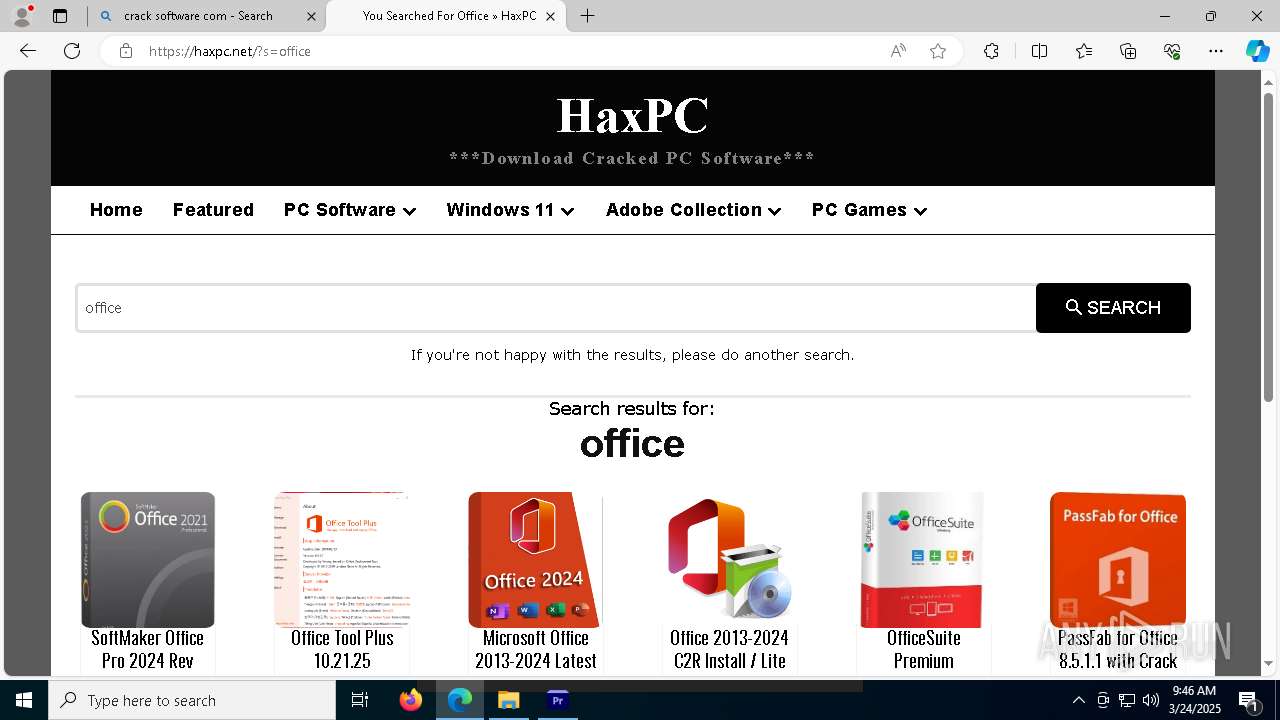Close the HaxPC search results tab

click(550, 16)
